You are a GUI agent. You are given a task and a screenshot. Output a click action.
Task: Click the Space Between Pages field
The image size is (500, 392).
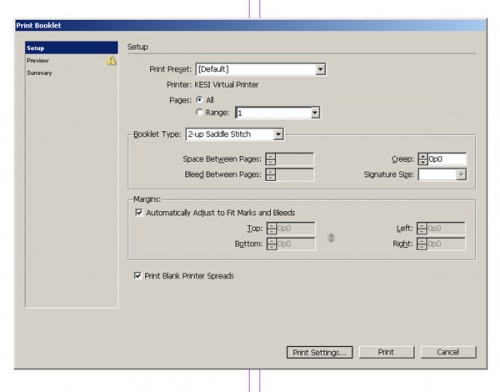(295, 159)
